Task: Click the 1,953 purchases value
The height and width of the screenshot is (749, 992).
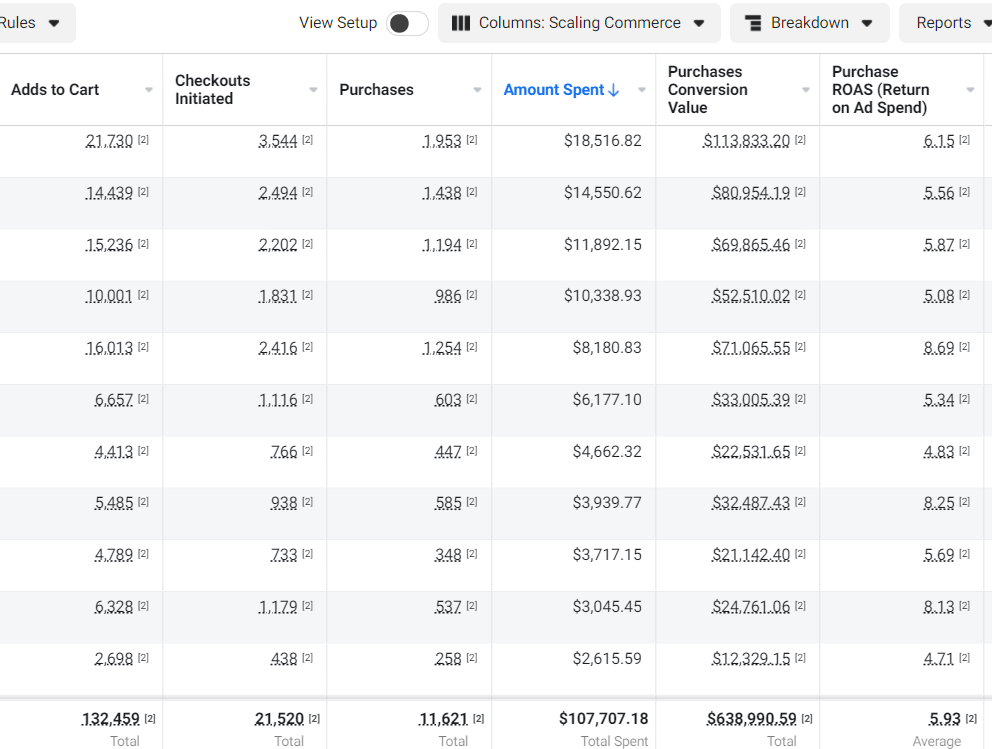Action: pos(442,141)
